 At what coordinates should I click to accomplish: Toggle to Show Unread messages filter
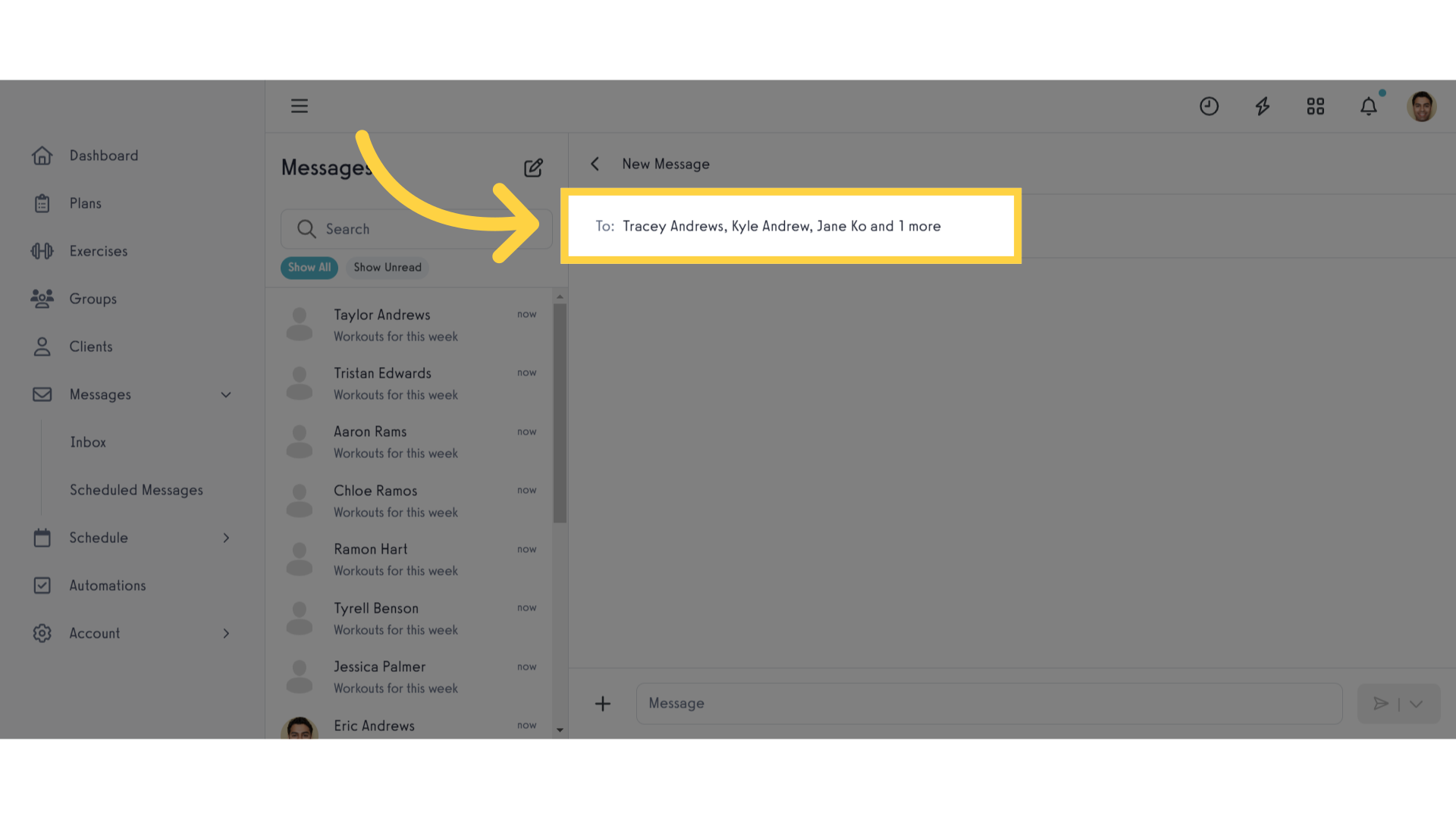(388, 267)
